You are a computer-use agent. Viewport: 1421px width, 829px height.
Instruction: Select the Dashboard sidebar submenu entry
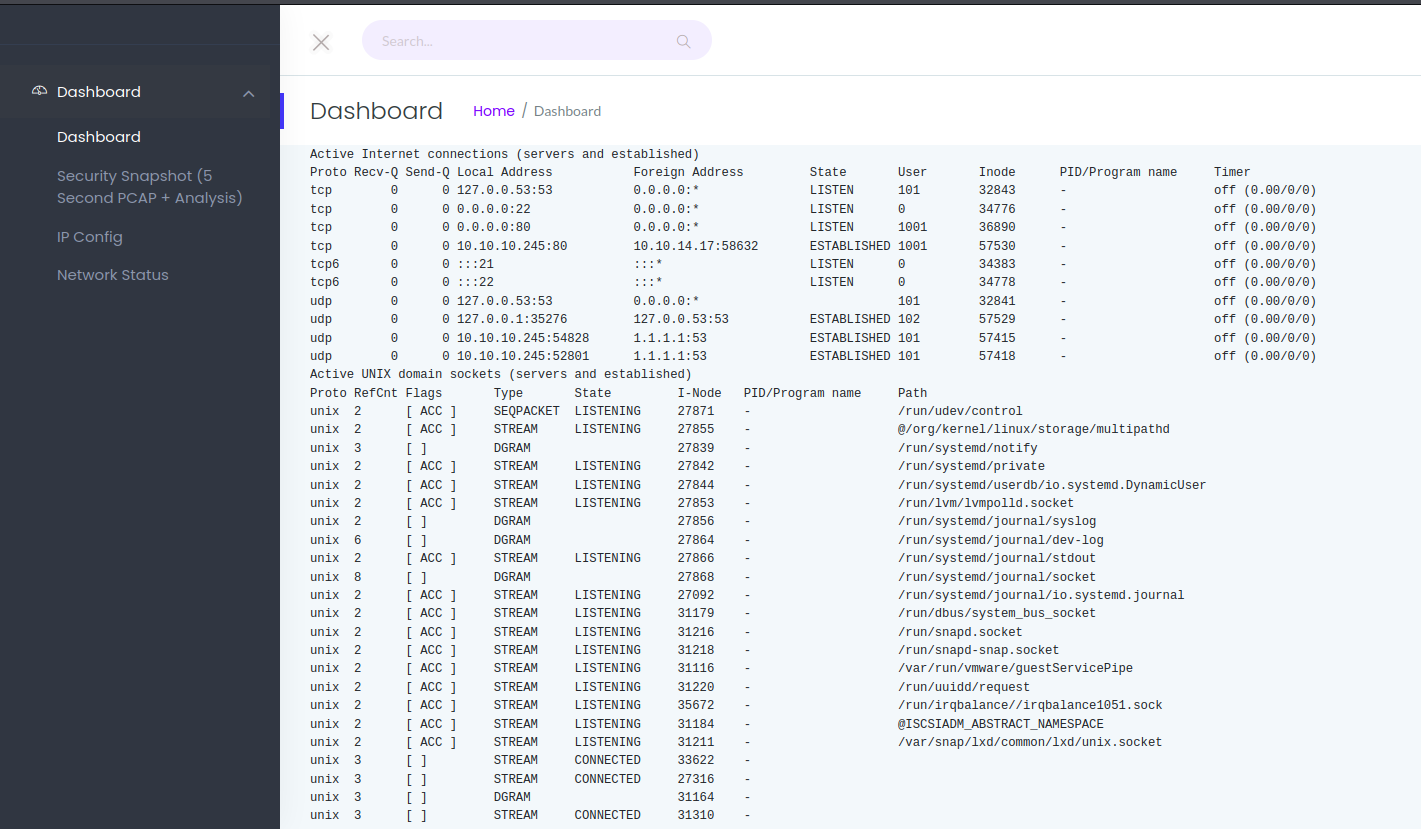click(x=98, y=137)
